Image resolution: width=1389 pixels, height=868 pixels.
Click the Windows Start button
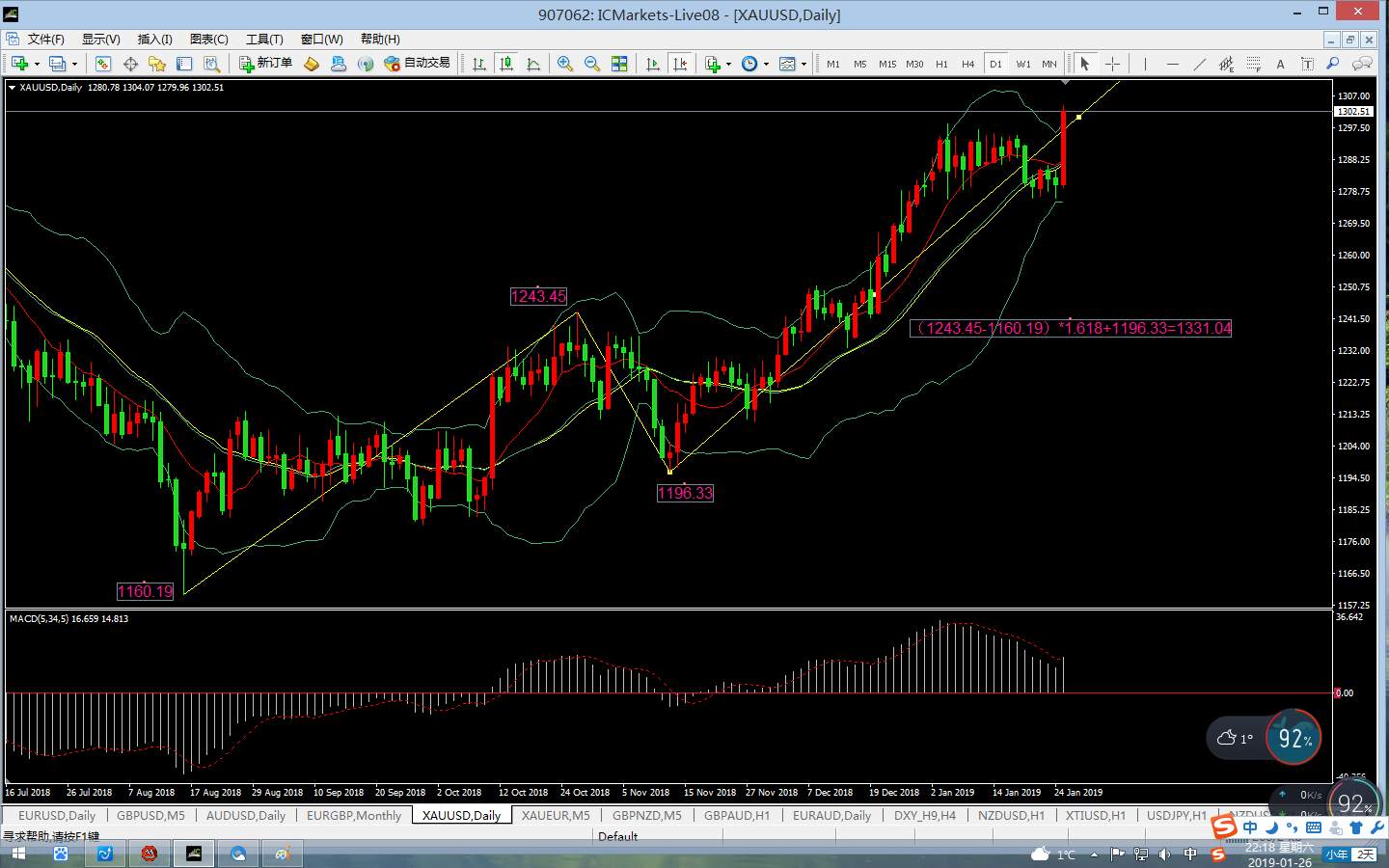click(17, 854)
